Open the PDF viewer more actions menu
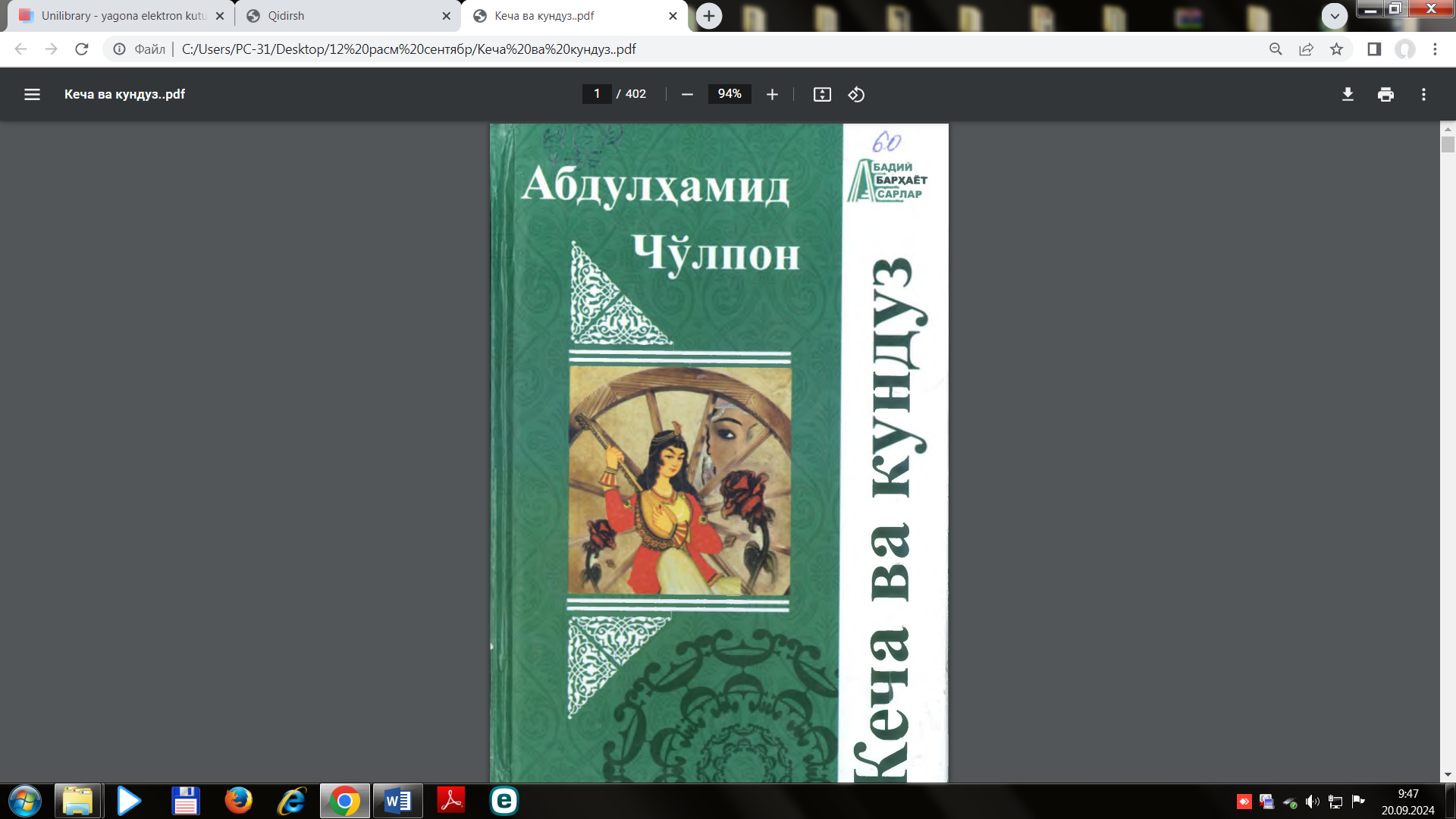Image resolution: width=1456 pixels, height=819 pixels. tap(1423, 94)
